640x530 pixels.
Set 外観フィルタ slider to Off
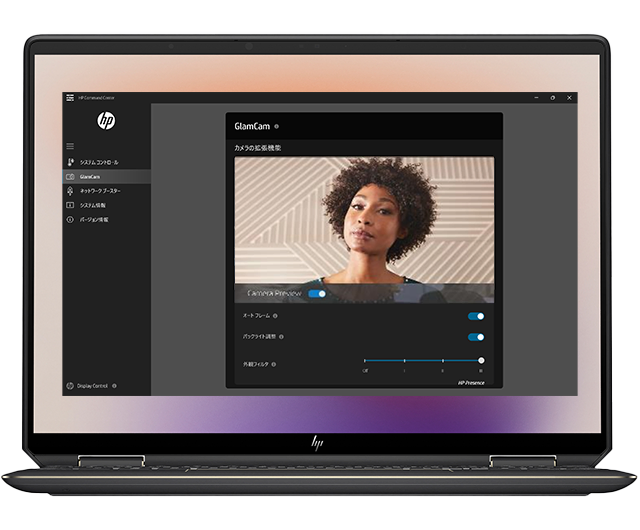[x=365, y=360]
